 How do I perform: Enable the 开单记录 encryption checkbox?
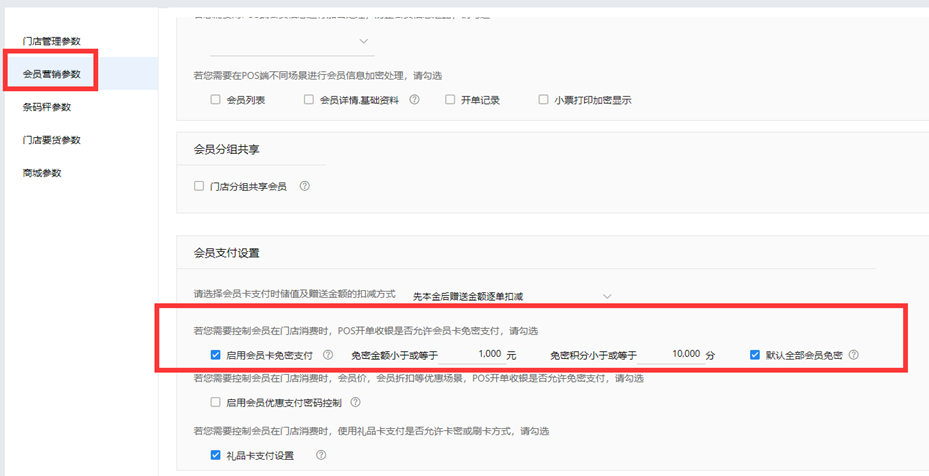click(x=451, y=100)
